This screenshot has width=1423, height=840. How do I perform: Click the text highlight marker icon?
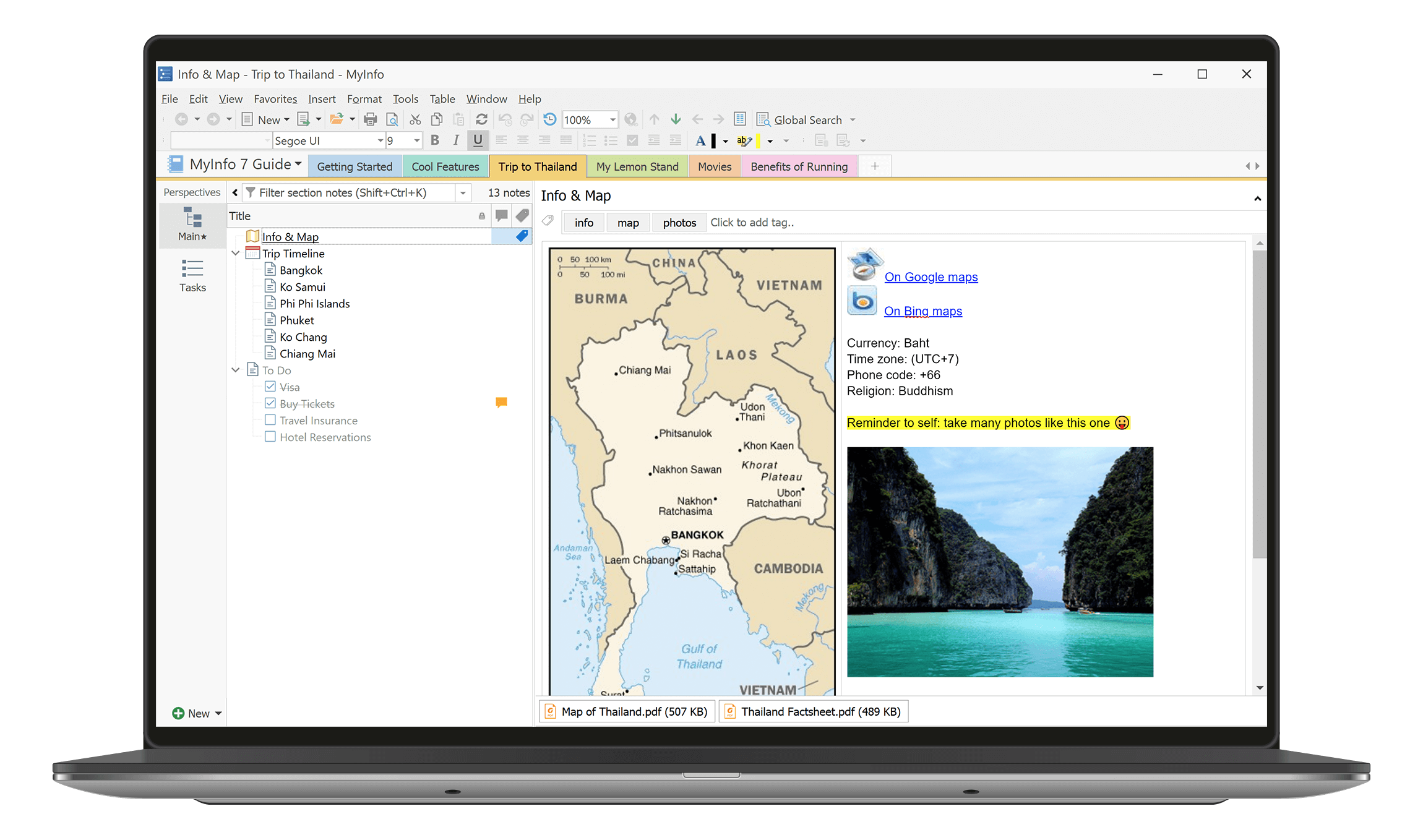[x=744, y=140]
